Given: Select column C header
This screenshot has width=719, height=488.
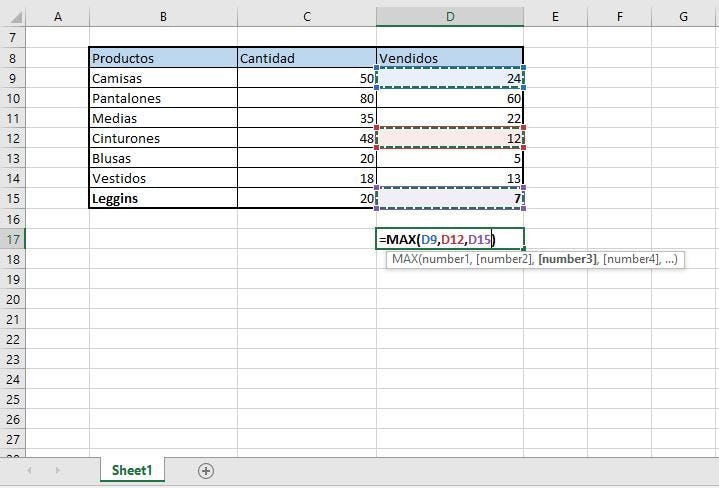Looking at the screenshot, I should coord(307,17).
